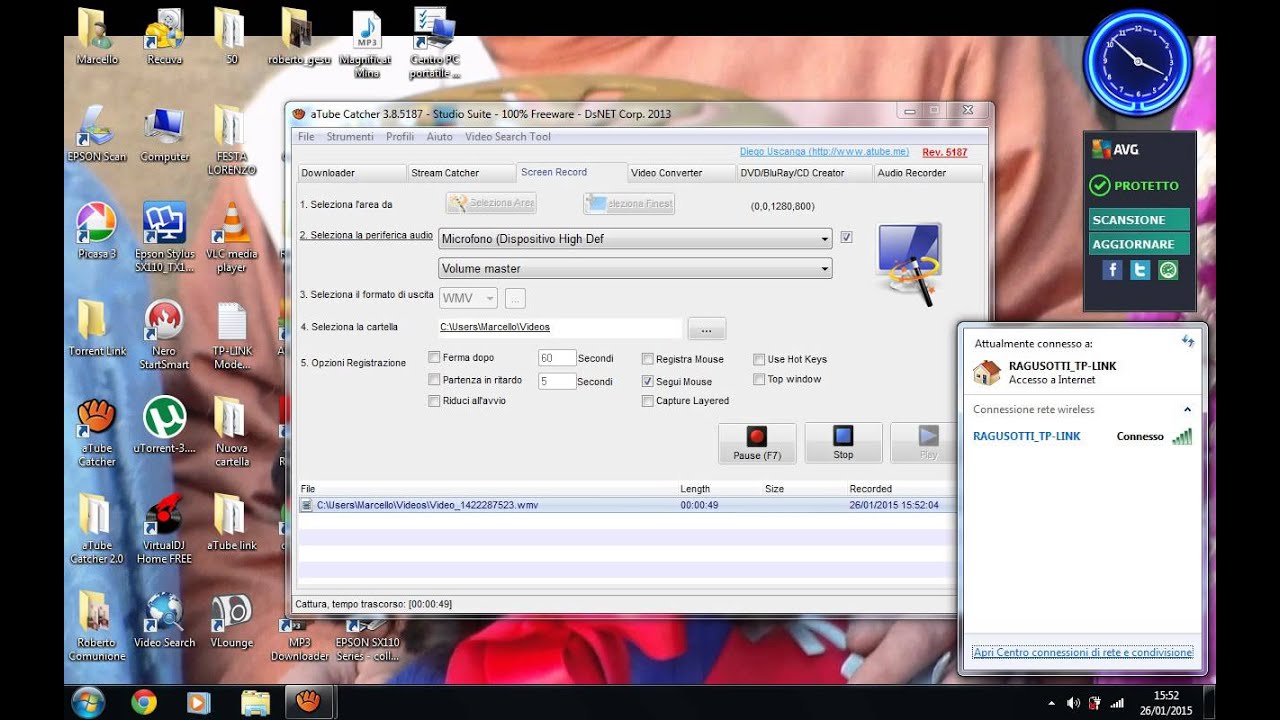Open the MP3 Downloader shortcut
Viewport: 1280px width, 720px height.
[x=299, y=640]
